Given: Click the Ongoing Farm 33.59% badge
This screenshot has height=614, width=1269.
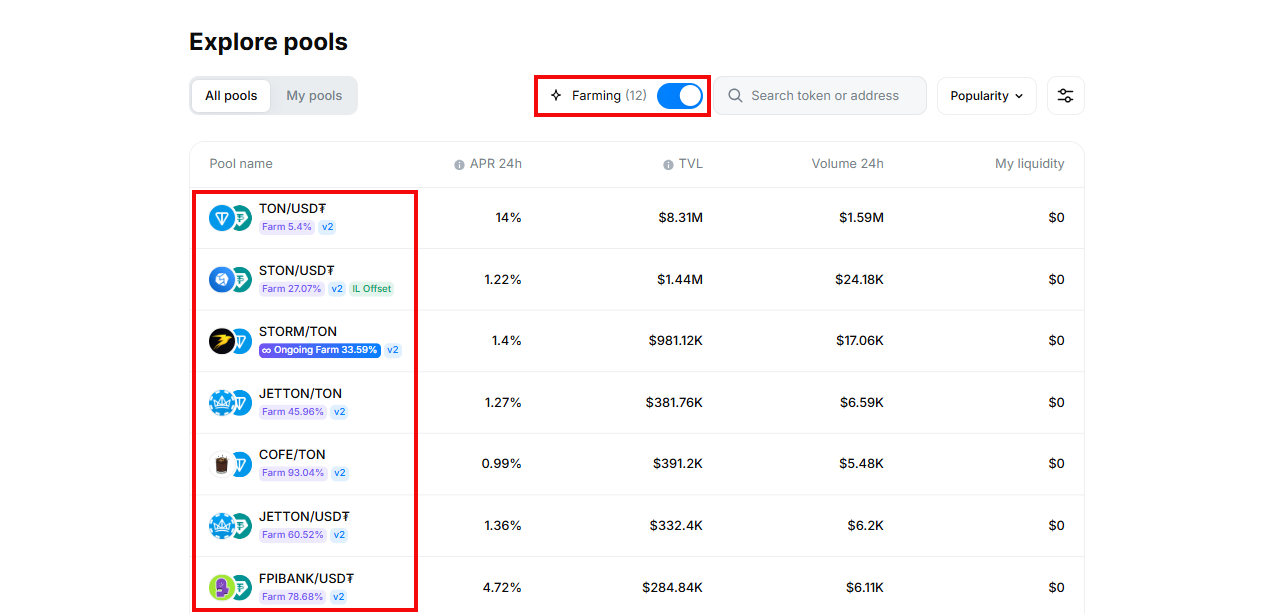Looking at the screenshot, I should [320, 350].
